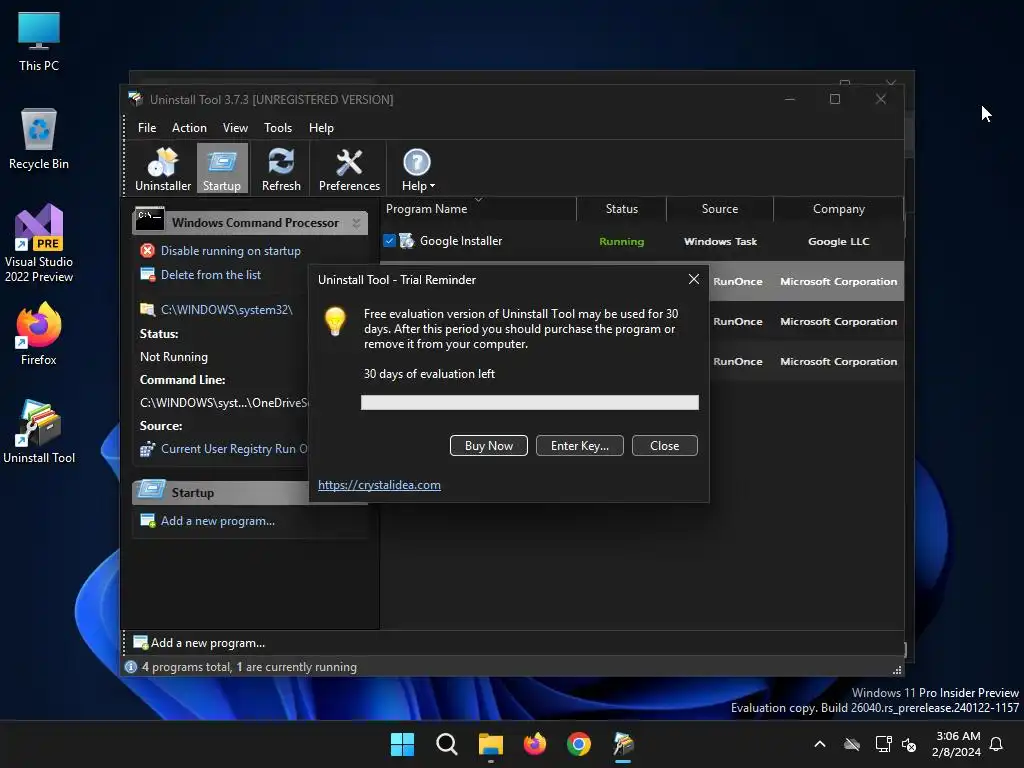Image resolution: width=1024 pixels, height=768 pixels.
Task: Open the Help toolbar dropdown
Action: (x=417, y=169)
